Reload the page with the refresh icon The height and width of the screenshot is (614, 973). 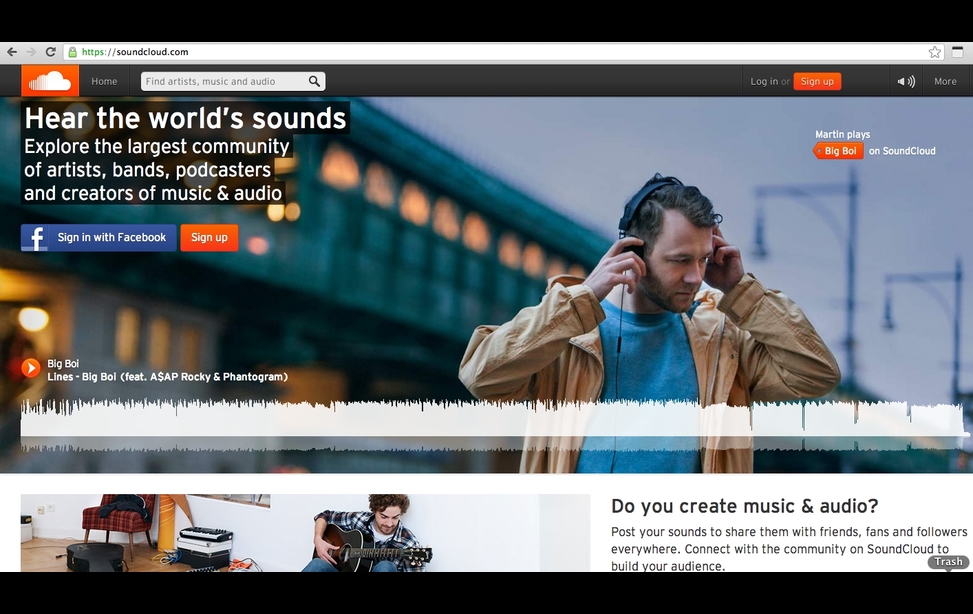(50, 52)
